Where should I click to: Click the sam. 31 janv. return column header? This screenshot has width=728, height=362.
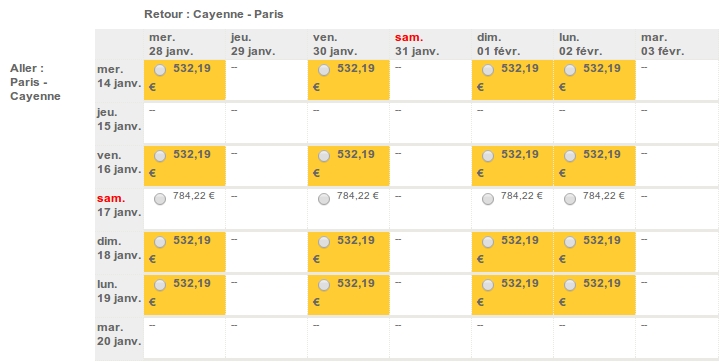pyautogui.click(x=417, y=45)
